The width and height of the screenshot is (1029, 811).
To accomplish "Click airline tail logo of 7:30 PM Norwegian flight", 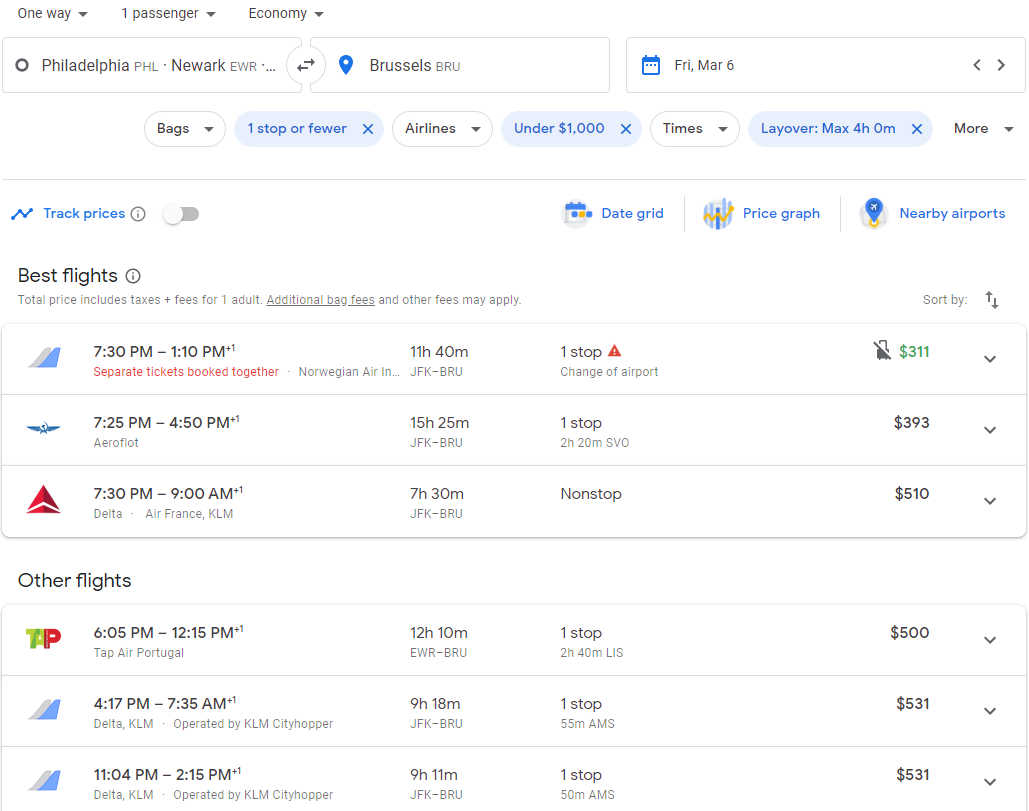I will click(44, 358).
